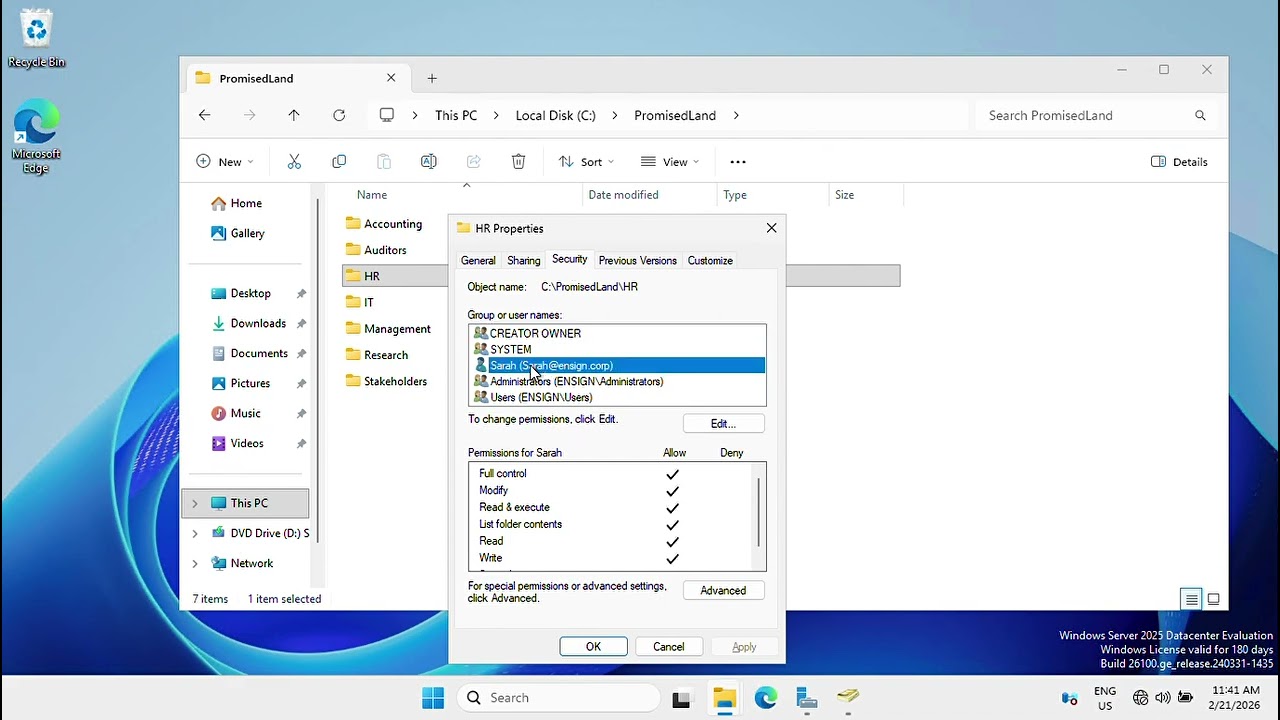This screenshot has width=1280, height=720.
Task: Launch Edge from the taskbar
Action: click(766, 698)
